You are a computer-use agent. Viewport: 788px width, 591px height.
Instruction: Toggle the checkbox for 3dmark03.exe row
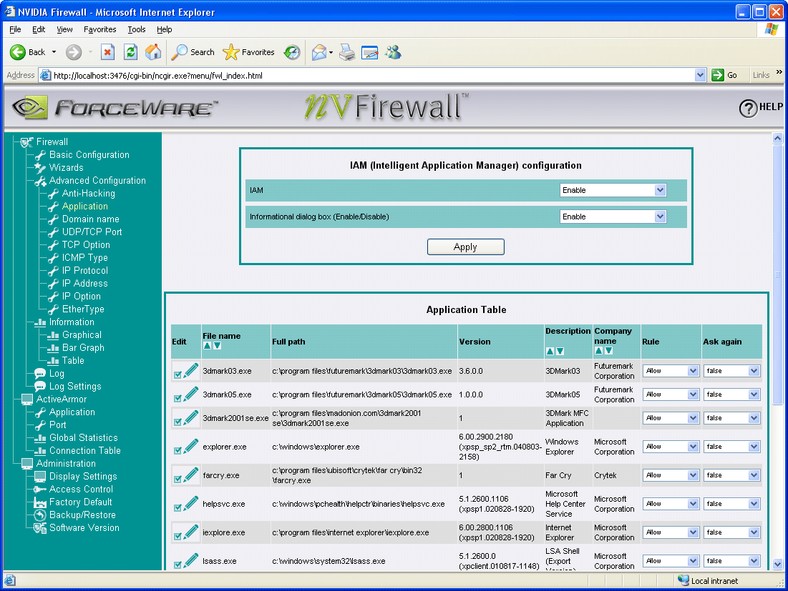[x=177, y=374]
